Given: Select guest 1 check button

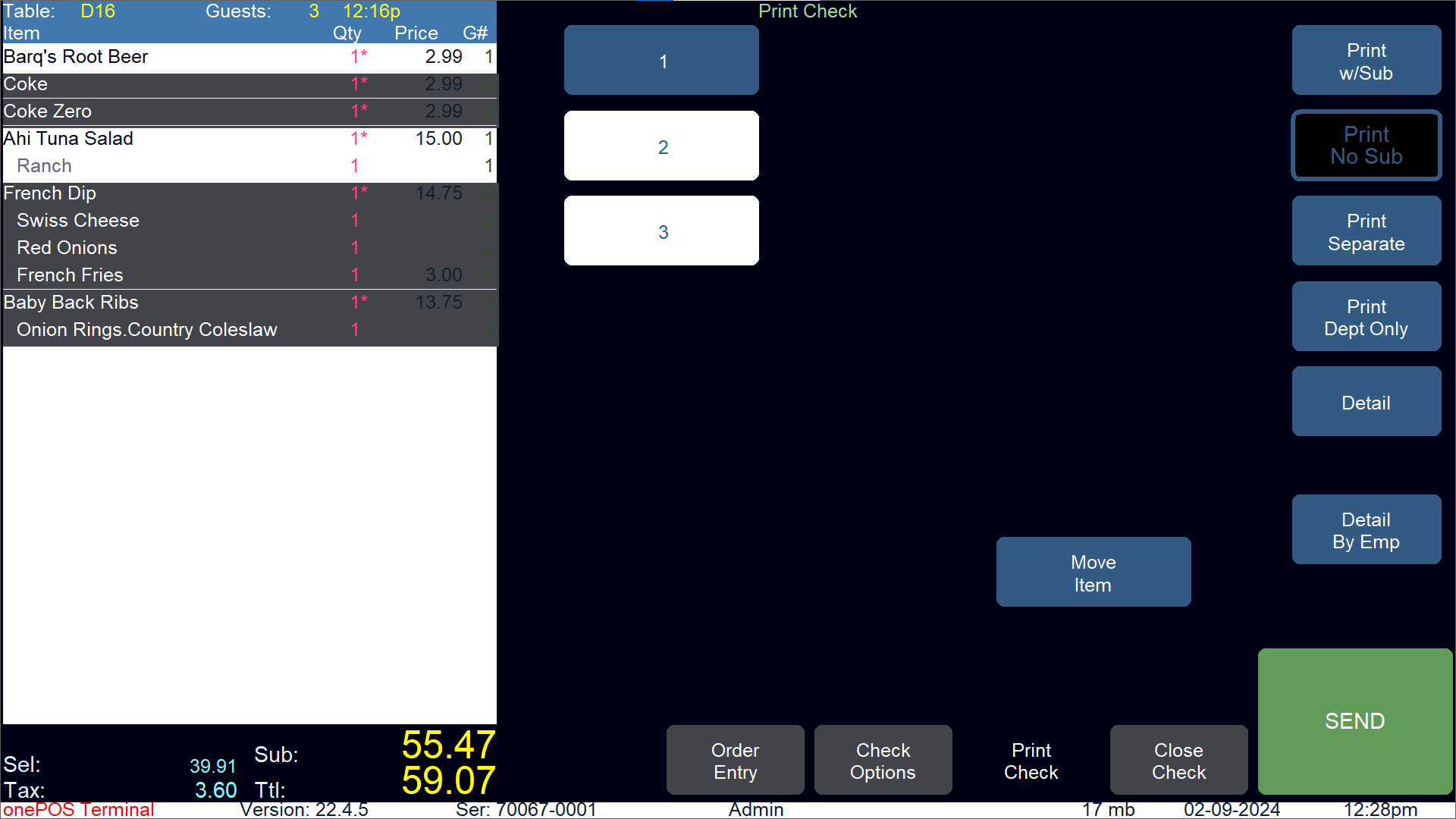Looking at the screenshot, I should (661, 61).
